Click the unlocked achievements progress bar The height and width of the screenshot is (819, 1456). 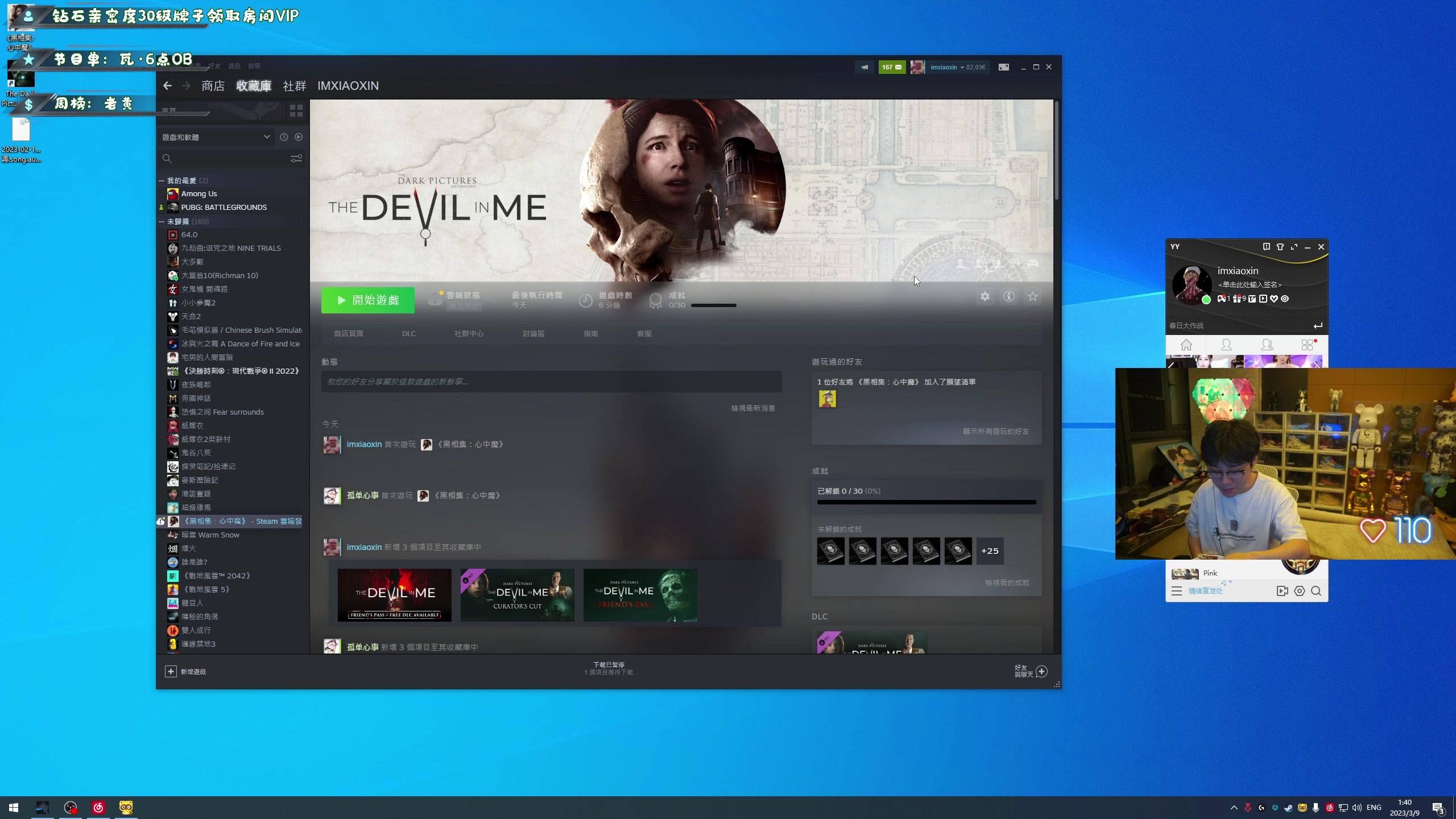click(926, 502)
